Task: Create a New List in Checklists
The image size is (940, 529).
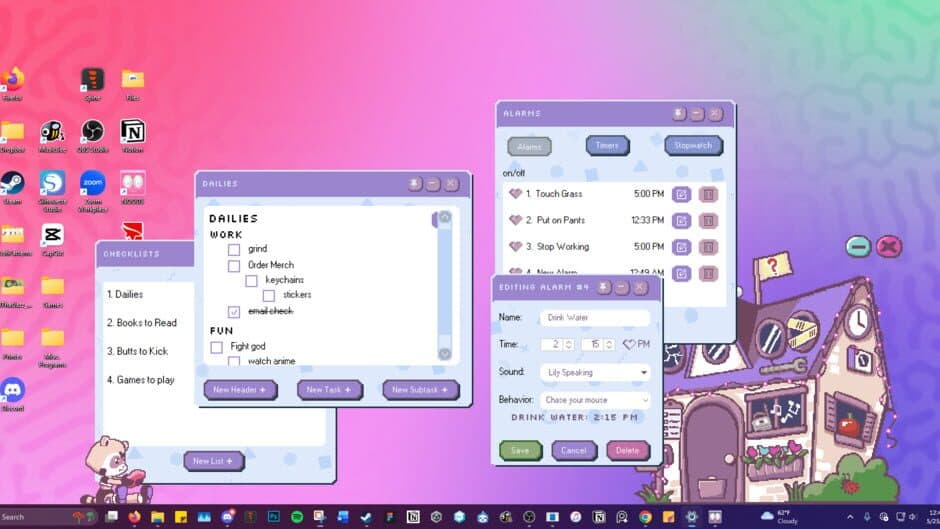Action: (x=213, y=461)
